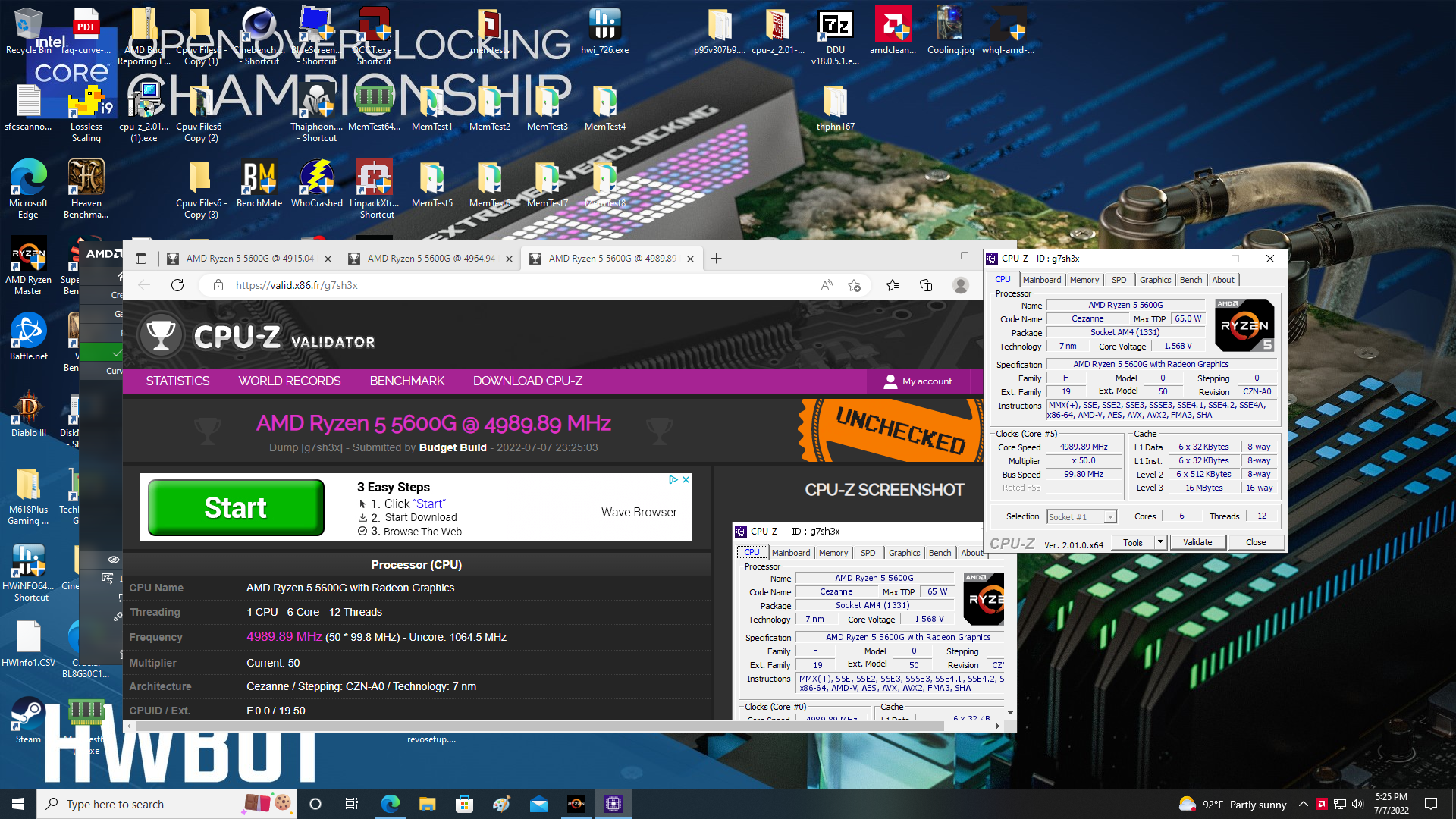Click Close button in CPU-Z window
Screen dimensions: 1456x819
click(1256, 542)
